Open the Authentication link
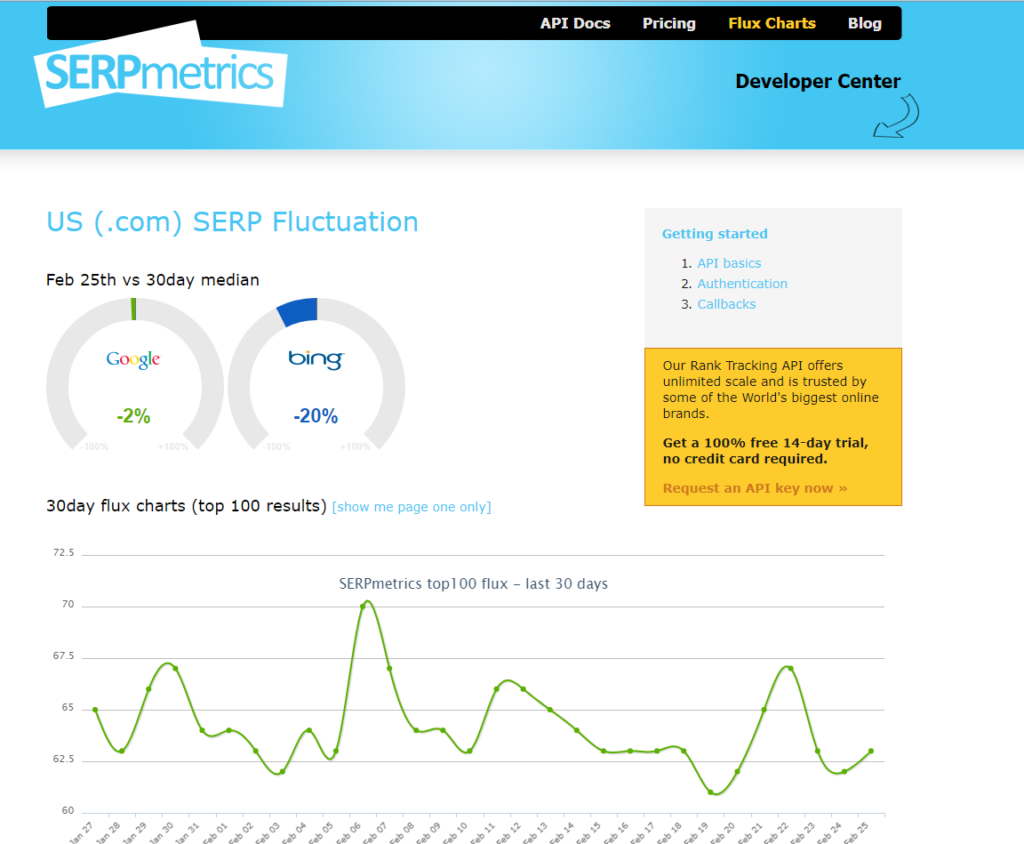The width and height of the screenshot is (1024, 844). coord(743,284)
